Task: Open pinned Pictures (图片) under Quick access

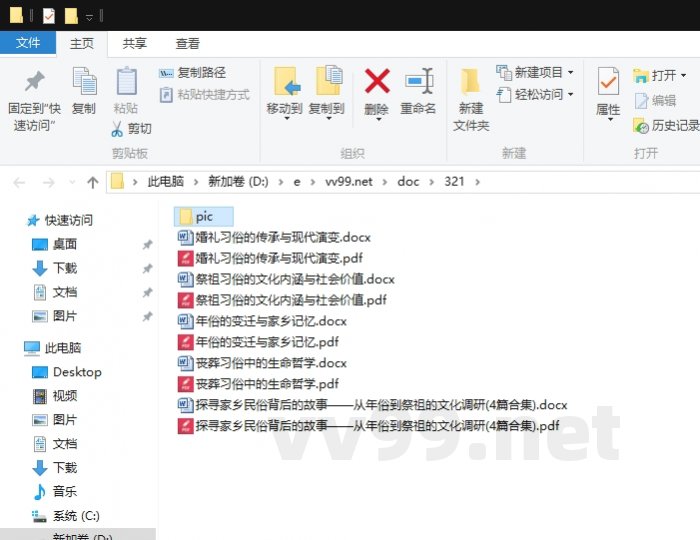Action: (54, 316)
